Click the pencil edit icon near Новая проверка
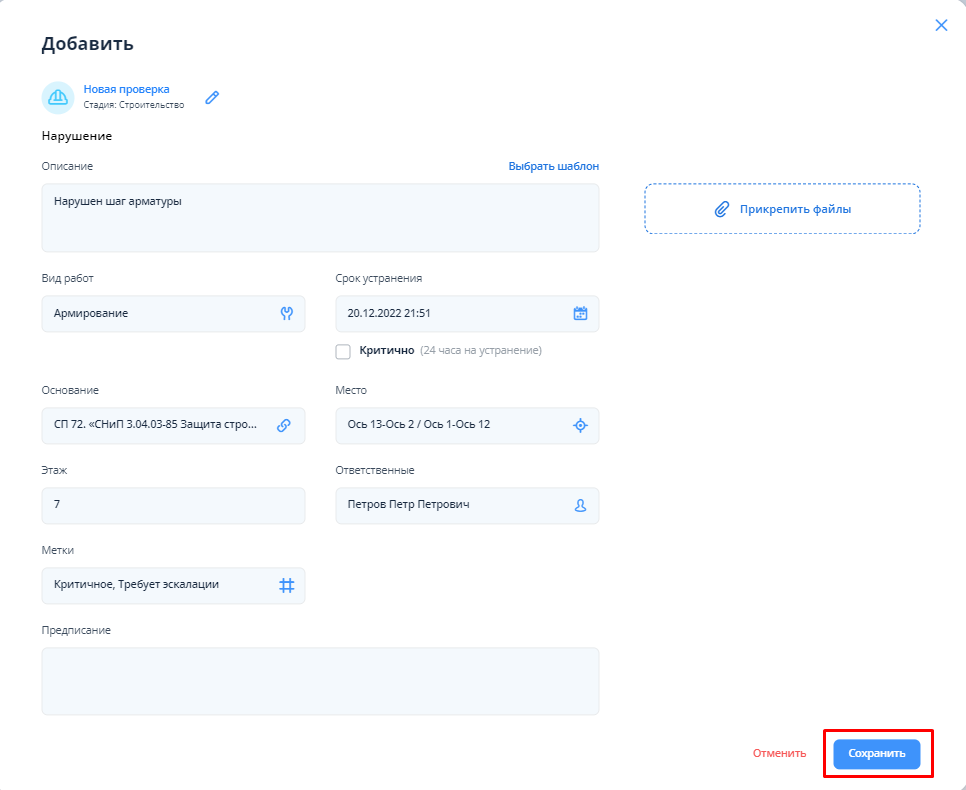This screenshot has height=790, width=966. [212, 97]
